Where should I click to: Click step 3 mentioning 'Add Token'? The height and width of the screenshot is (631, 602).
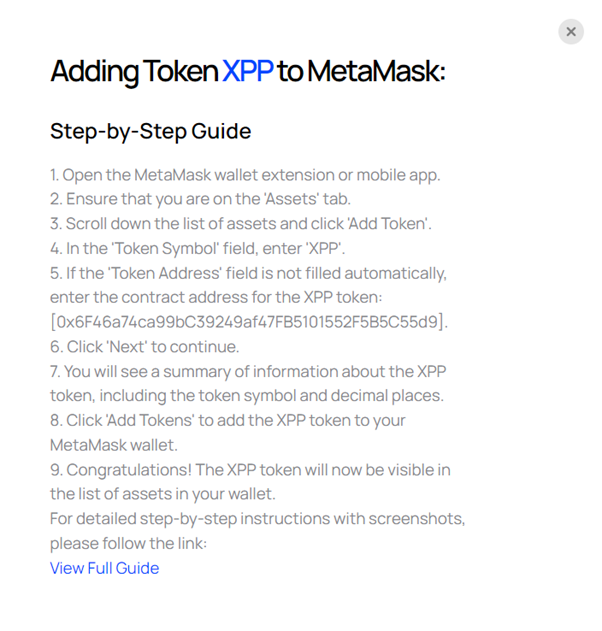pyautogui.click(x=241, y=224)
